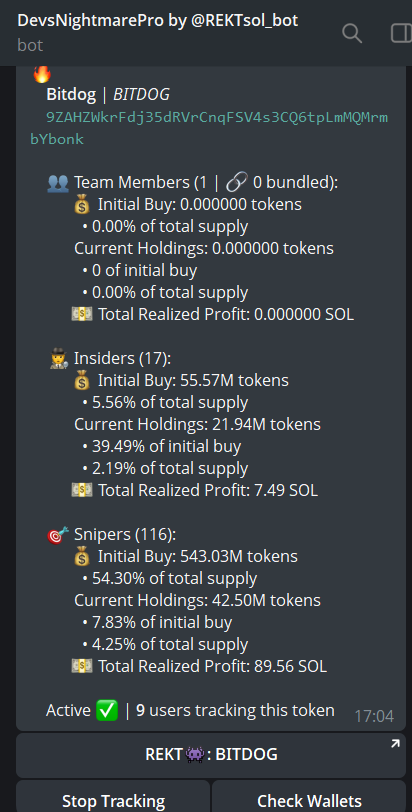Click the external link arrow on REKT button
This screenshot has width=412, height=812.
point(395,744)
